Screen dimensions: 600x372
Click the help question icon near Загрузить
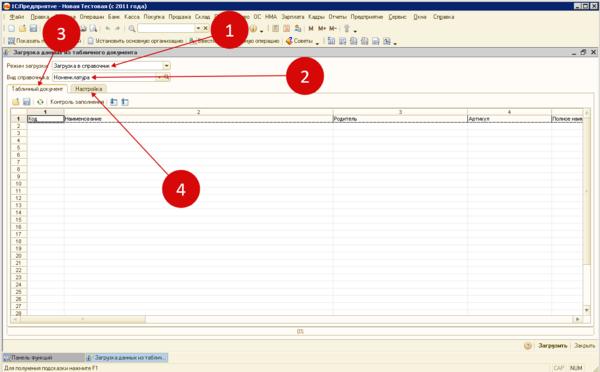(528, 346)
